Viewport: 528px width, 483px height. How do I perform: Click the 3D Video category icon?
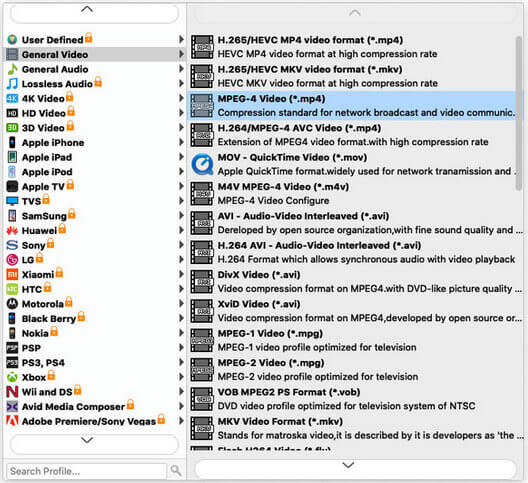(12, 128)
